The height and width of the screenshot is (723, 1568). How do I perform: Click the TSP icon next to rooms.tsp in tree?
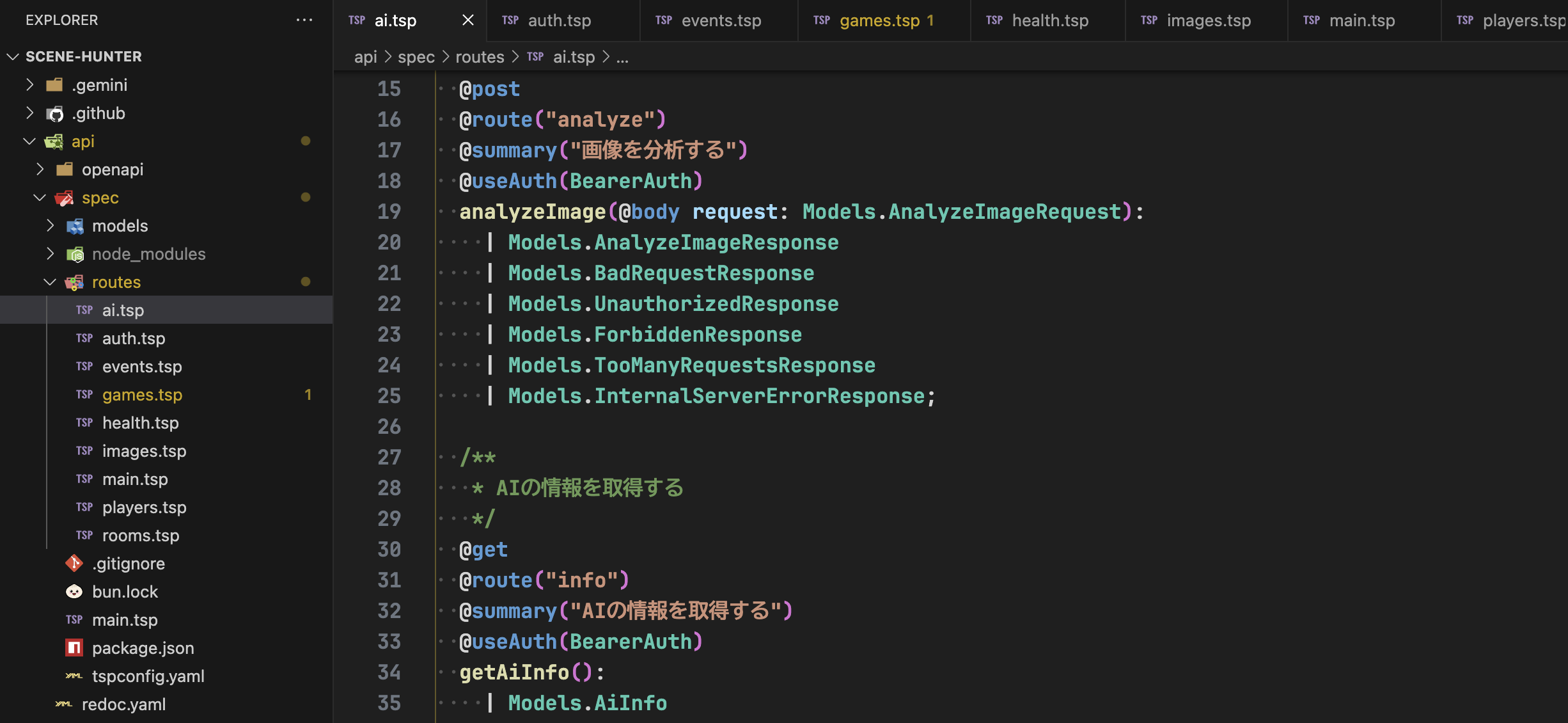coord(84,535)
